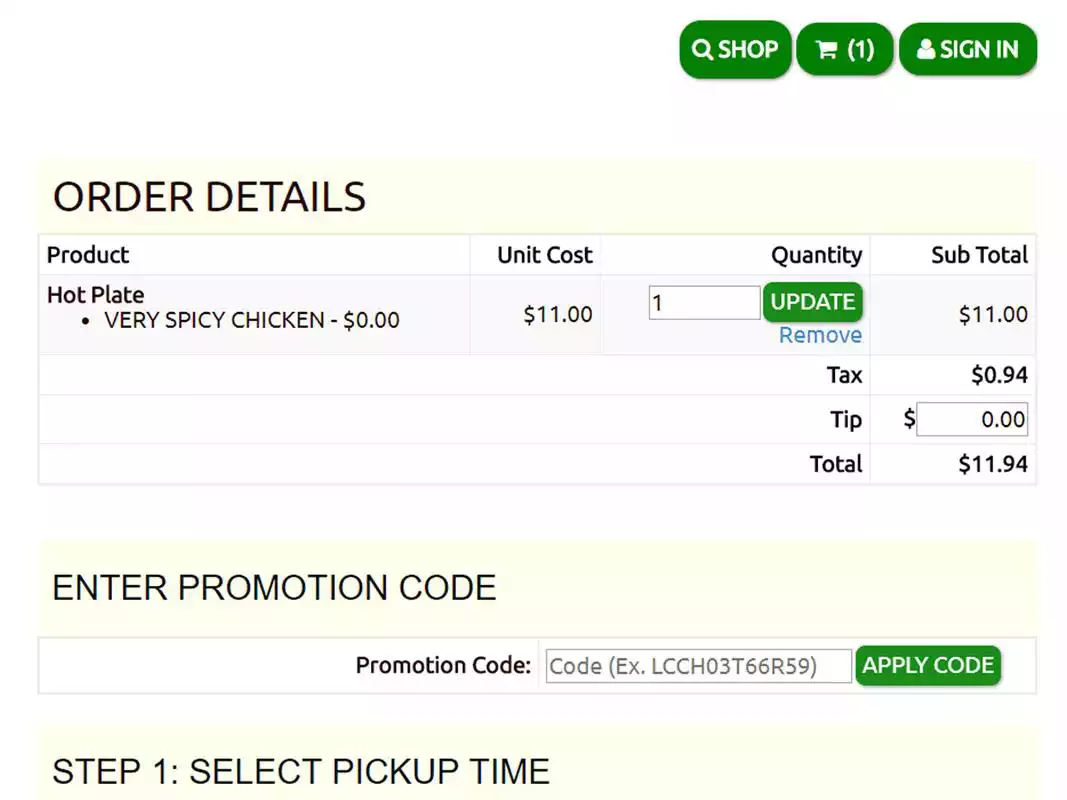The width and height of the screenshot is (1067, 800).
Task: Click the Promotion Code label
Action: (x=443, y=666)
